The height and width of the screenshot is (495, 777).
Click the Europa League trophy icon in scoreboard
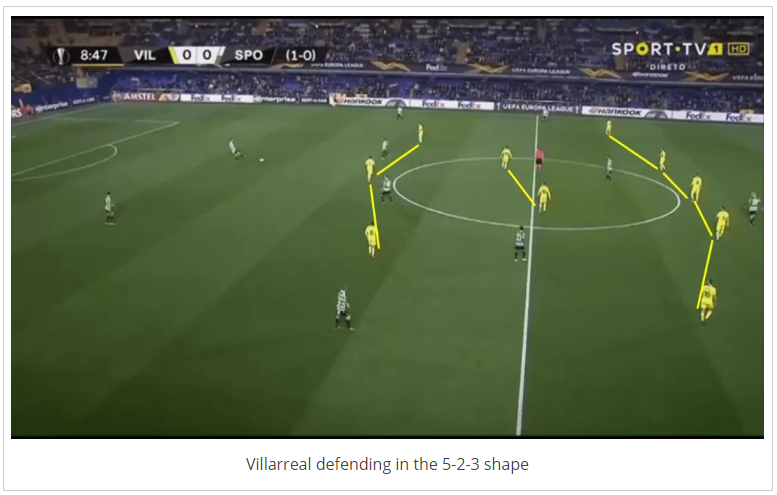(61, 55)
